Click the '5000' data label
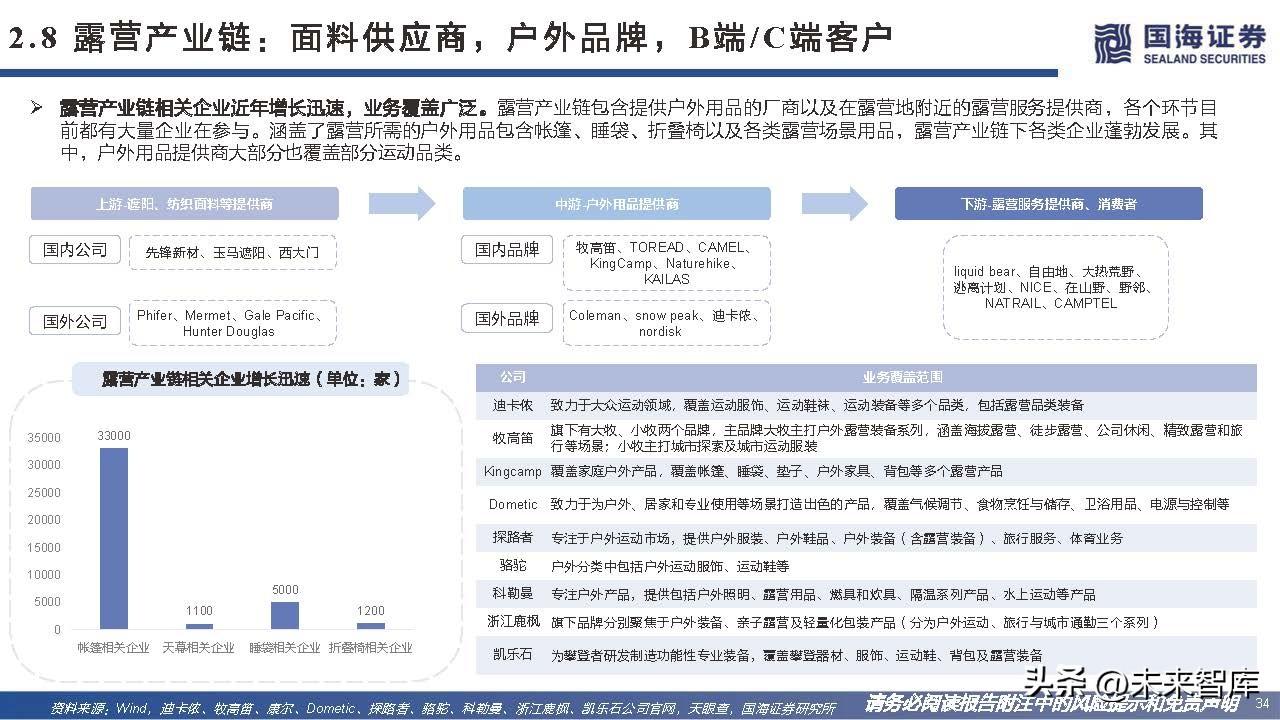The height and width of the screenshot is (720, 1280). 285,590
